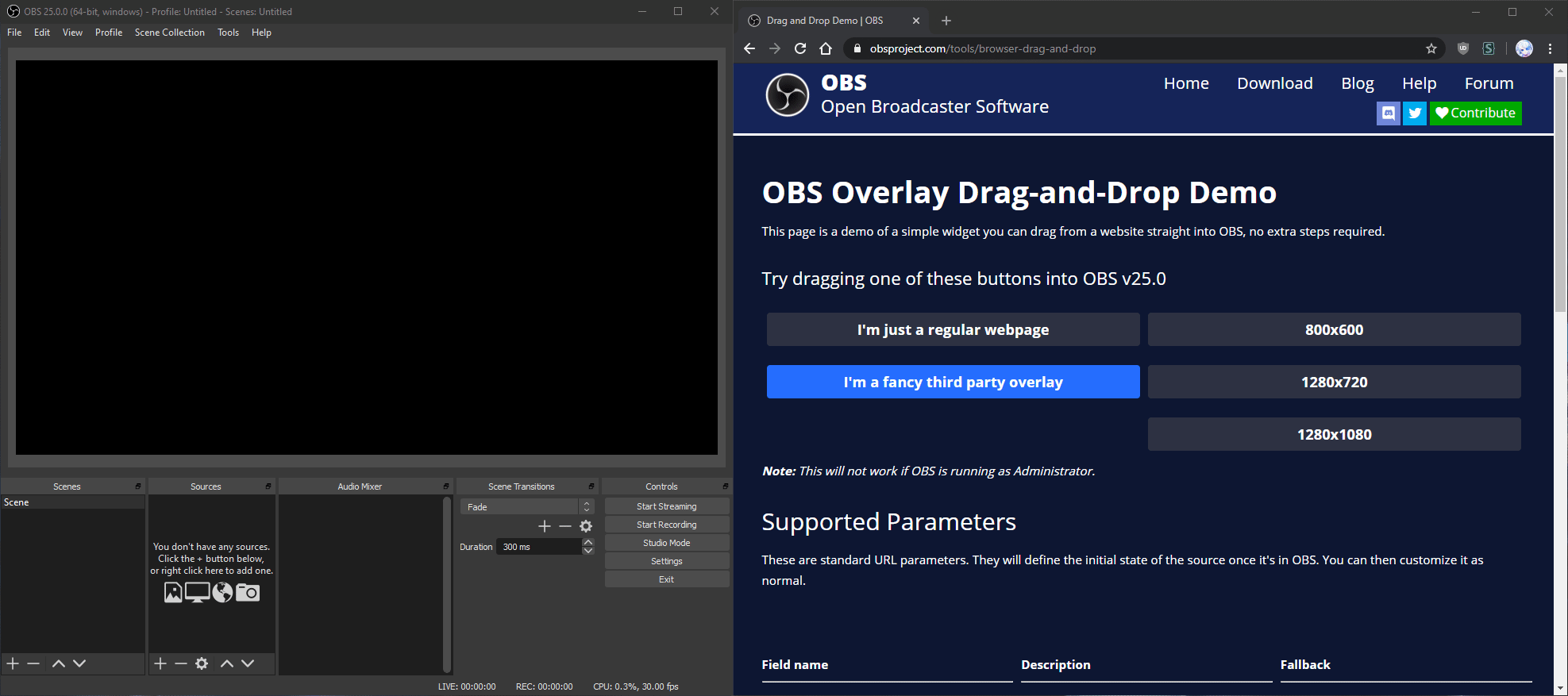Add a new source with the plus icon
The image size is (1568, 696).
click(x=160, y=663)
